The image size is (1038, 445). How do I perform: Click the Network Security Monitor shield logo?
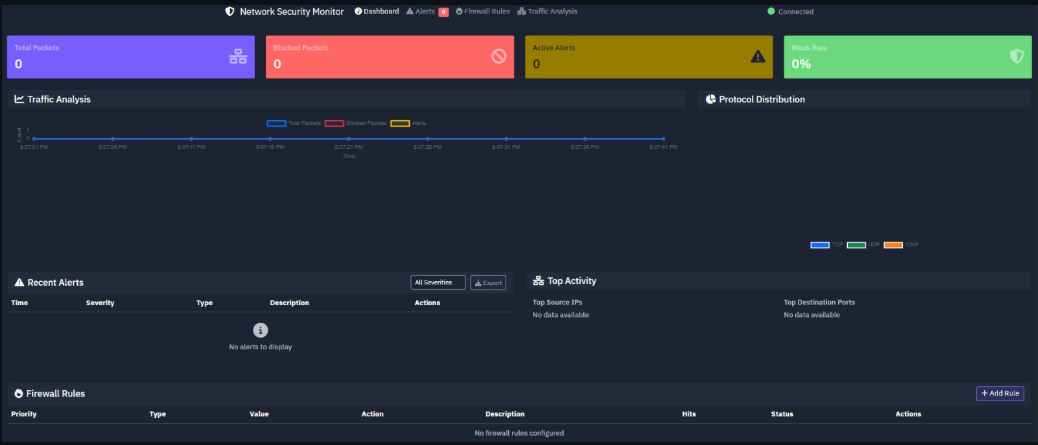click(x=230, y=11)
